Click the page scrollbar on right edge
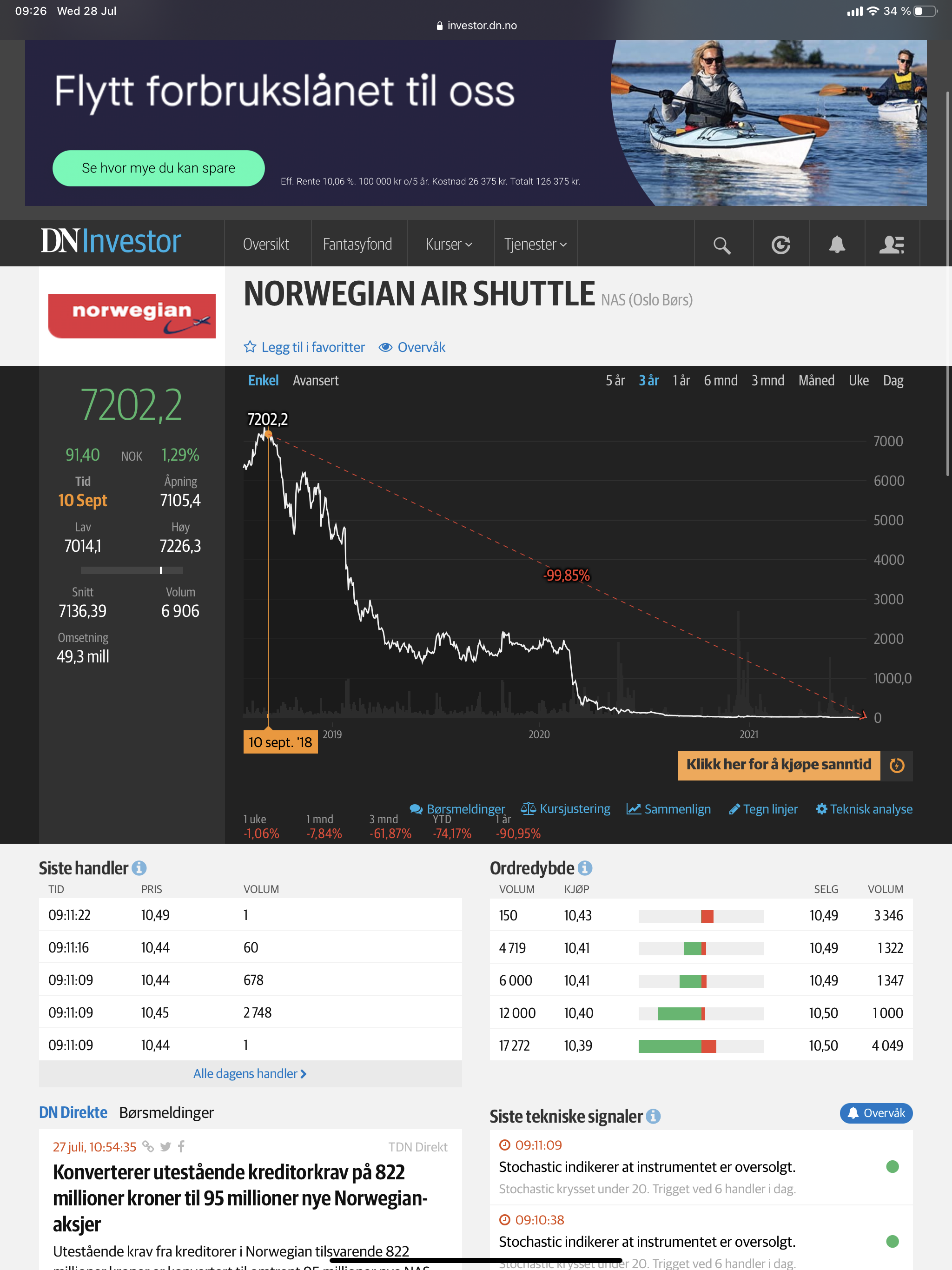The image size is (952, 1270). tap(947, 283)
